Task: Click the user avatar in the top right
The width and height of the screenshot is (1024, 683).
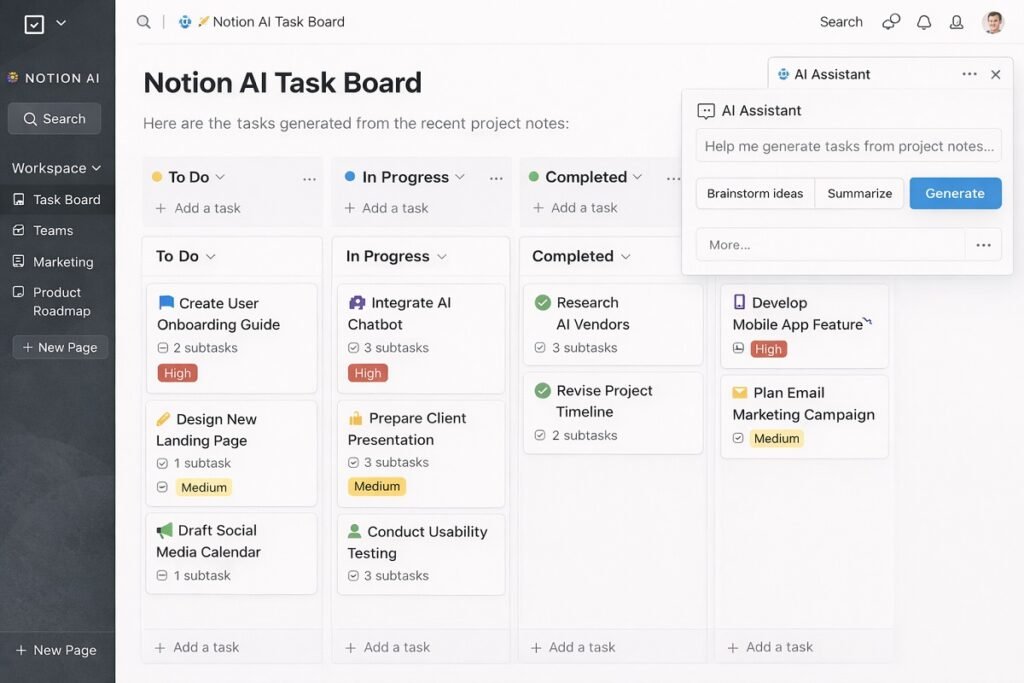Action: coord(991,21)
